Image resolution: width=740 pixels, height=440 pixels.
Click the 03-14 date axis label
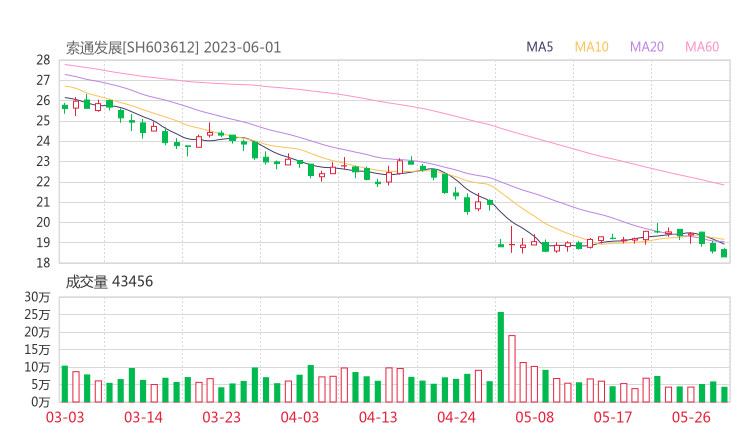tap(143, 417)
